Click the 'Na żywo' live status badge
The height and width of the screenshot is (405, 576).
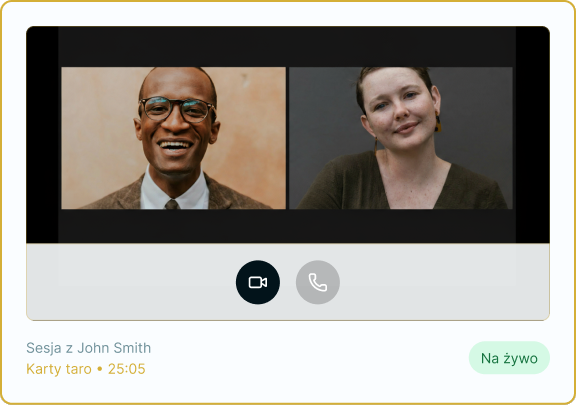click(509, 358)
